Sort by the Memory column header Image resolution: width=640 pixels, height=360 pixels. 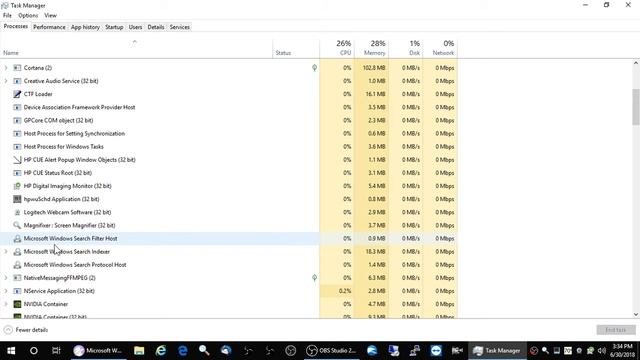tap(371, 48)
